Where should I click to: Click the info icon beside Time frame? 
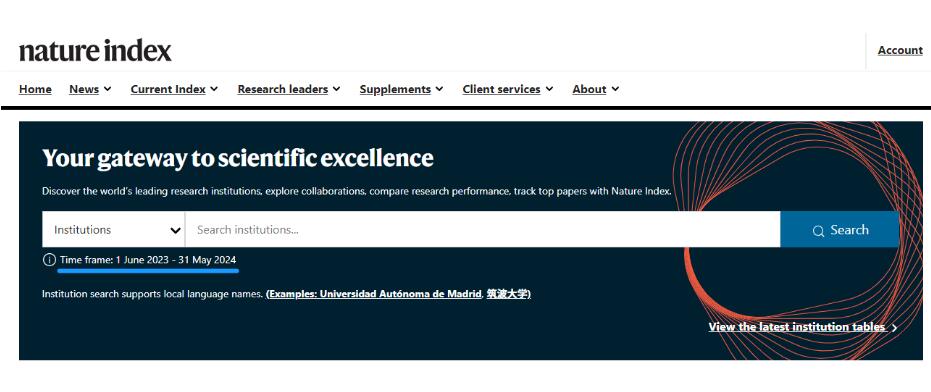[x=49, y=260]
